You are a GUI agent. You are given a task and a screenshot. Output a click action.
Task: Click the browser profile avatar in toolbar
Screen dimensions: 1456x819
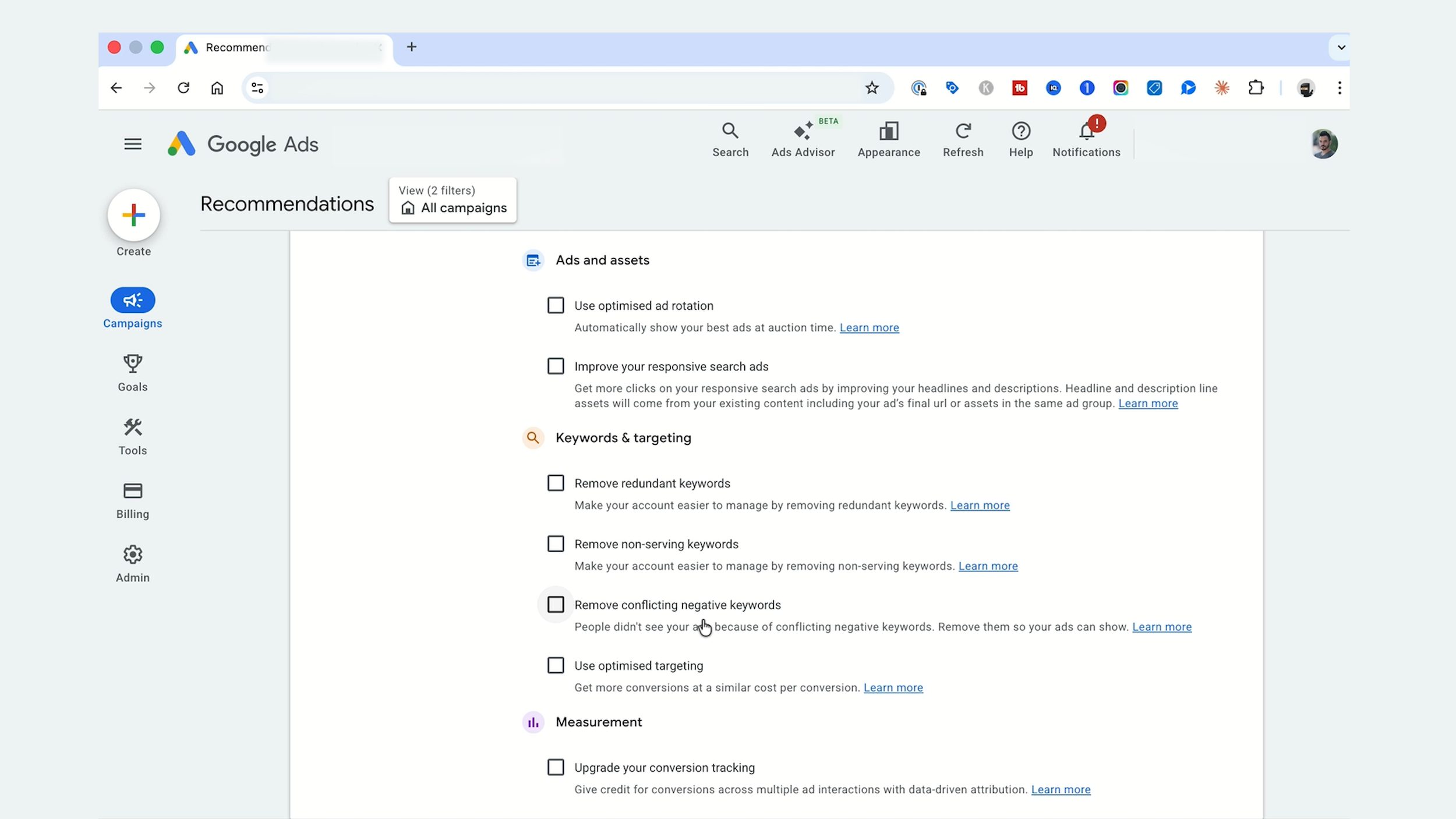1306,88
